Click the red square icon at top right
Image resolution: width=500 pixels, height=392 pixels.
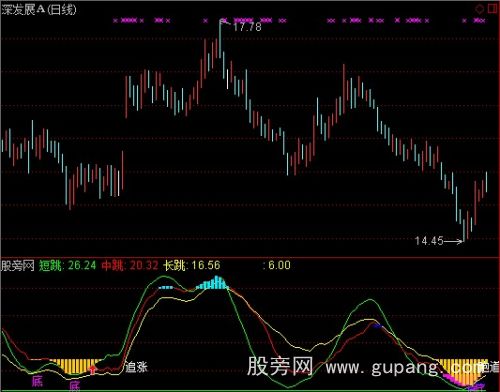coord(493,9)
